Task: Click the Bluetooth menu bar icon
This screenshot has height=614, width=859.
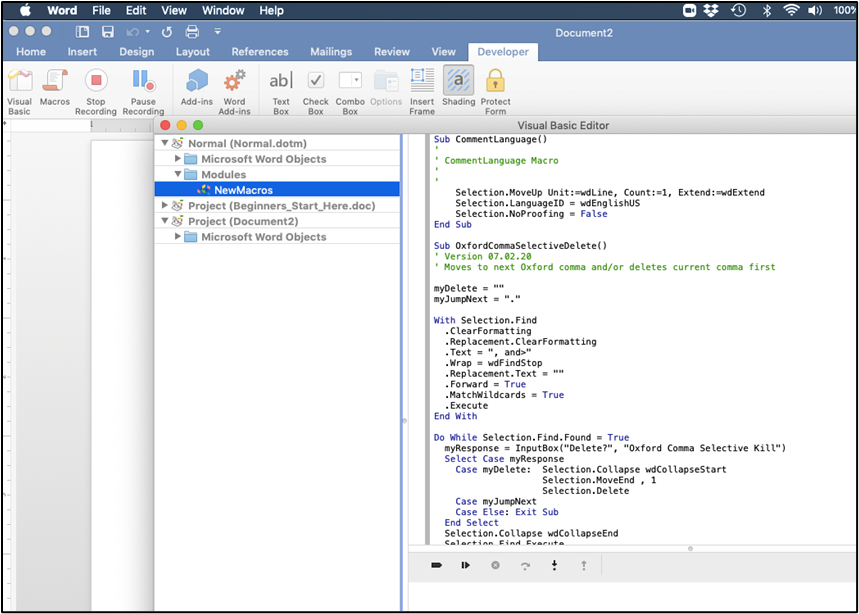Action: [767, 10]
